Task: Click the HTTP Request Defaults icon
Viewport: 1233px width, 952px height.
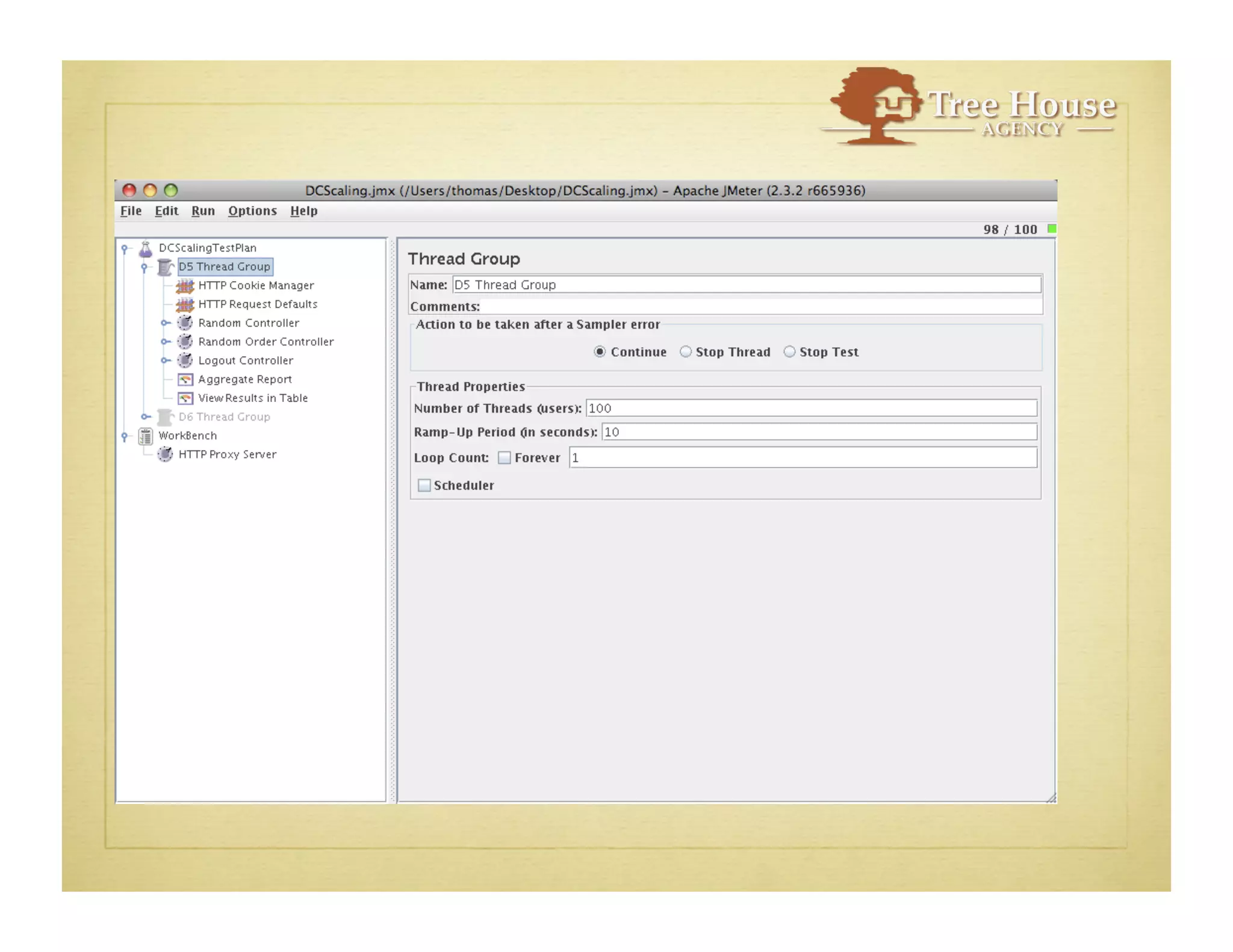Action: 185,304
